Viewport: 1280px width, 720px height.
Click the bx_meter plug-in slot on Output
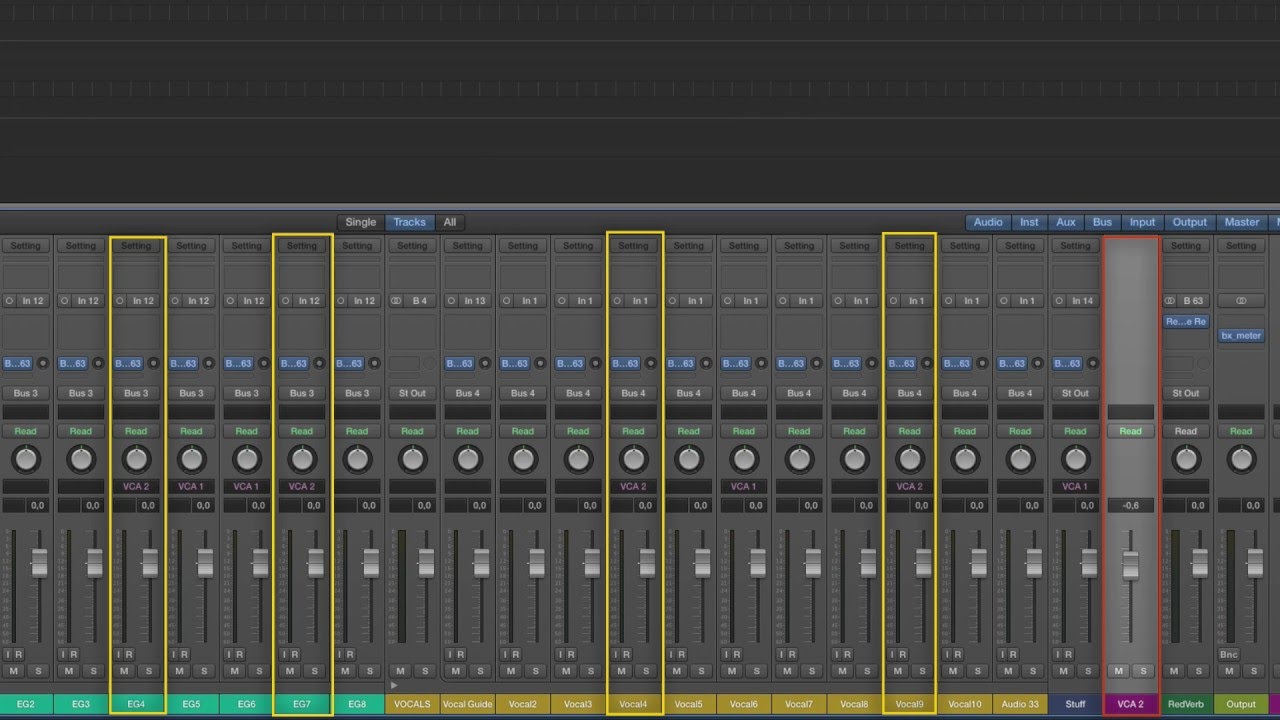pos(1241,336)
